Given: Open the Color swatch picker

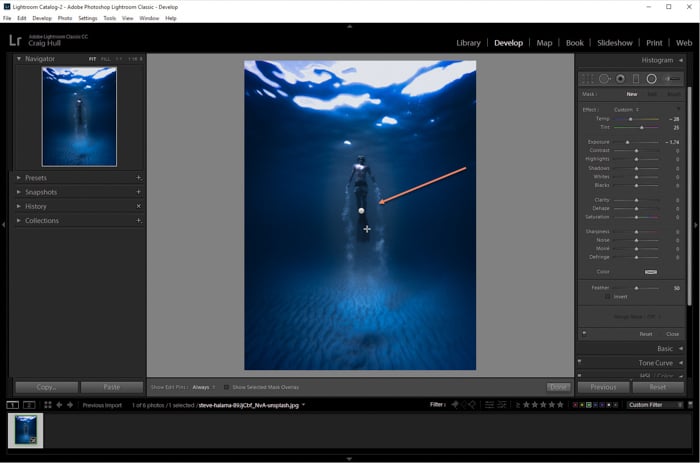Looking at the screenshot, I should [651, 272].
